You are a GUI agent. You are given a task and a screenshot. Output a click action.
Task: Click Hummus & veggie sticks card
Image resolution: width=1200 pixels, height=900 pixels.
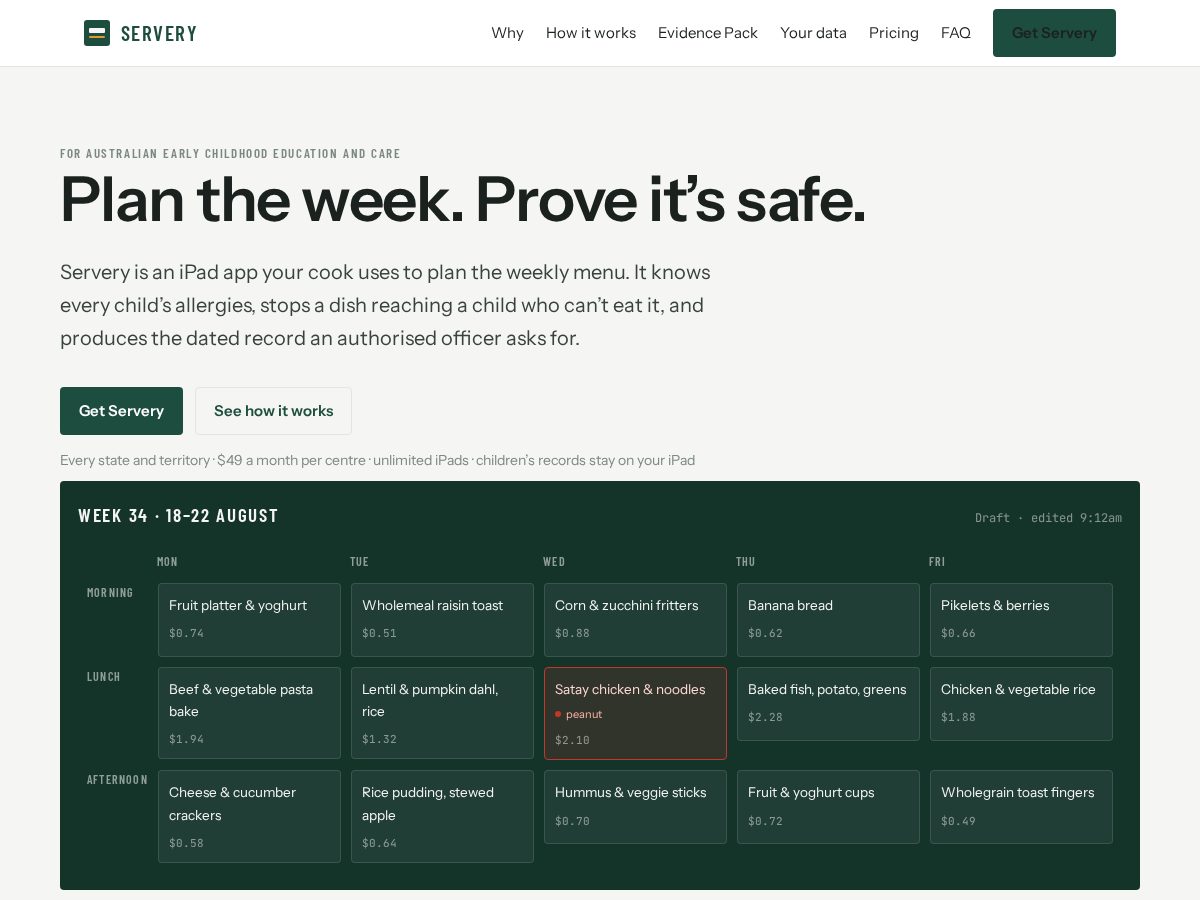[635, 807]
